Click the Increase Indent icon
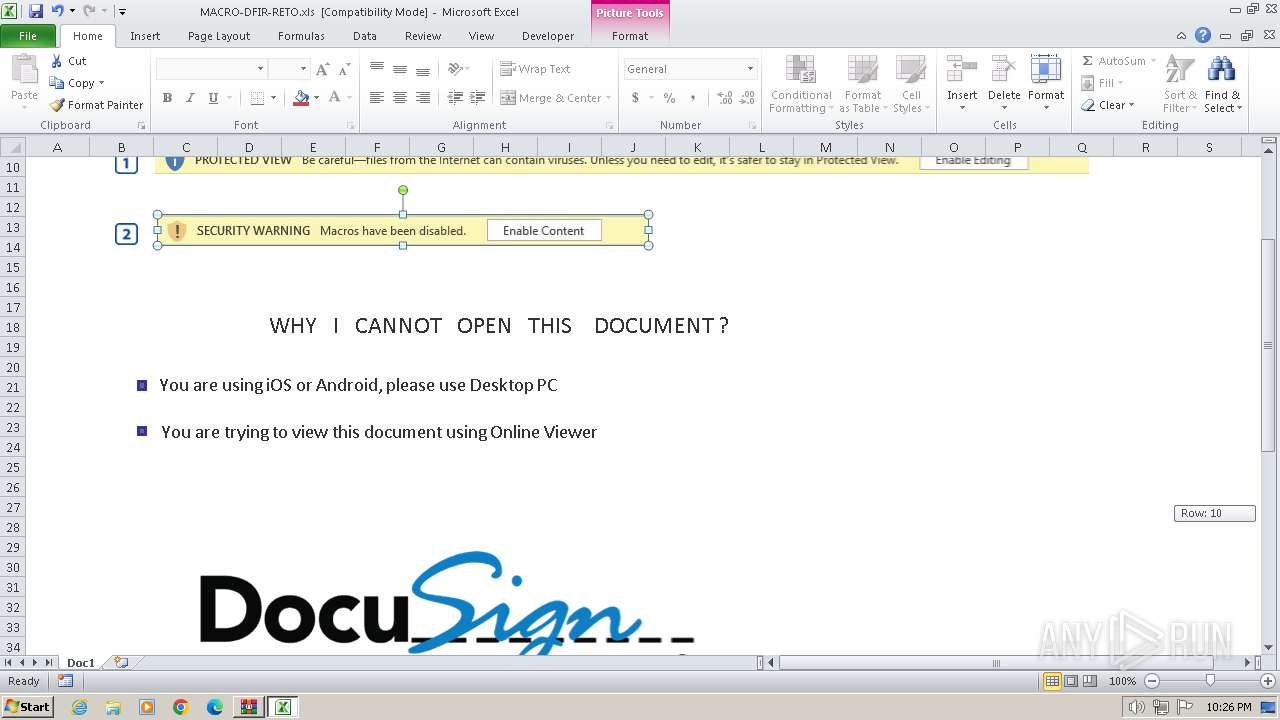Viewport: 1280px width, 720px height. tap(478, 98)
